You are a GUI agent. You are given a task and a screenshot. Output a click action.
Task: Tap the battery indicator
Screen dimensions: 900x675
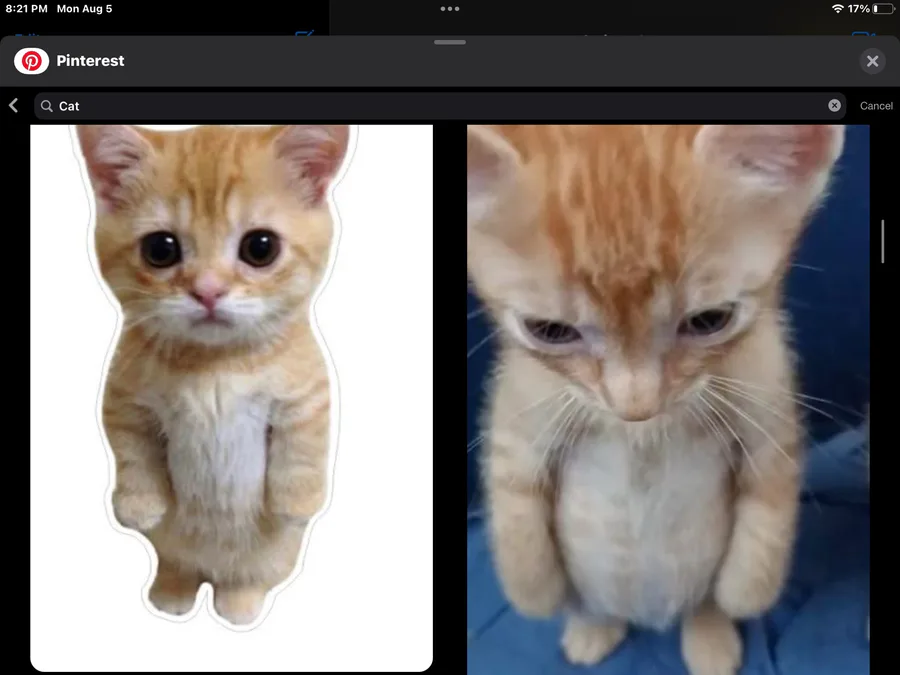883,9
